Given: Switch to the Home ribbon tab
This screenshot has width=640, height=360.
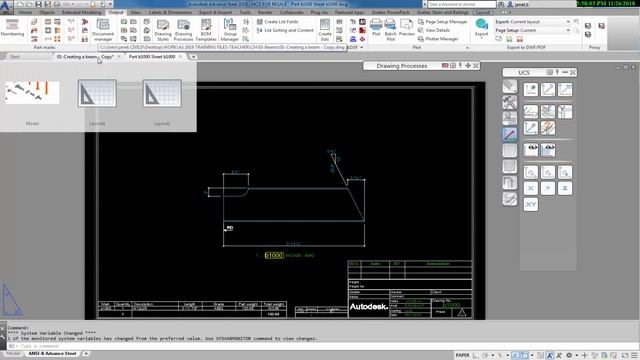Looking at the screenshot, I should point(25,13).
